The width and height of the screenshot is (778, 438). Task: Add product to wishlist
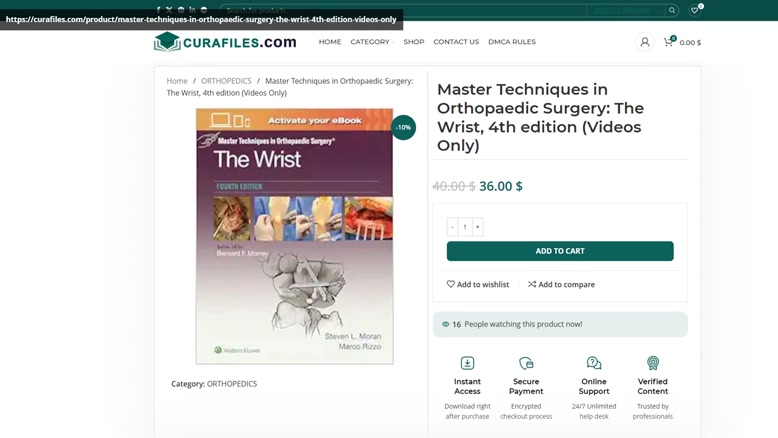[x=478, y=284]
